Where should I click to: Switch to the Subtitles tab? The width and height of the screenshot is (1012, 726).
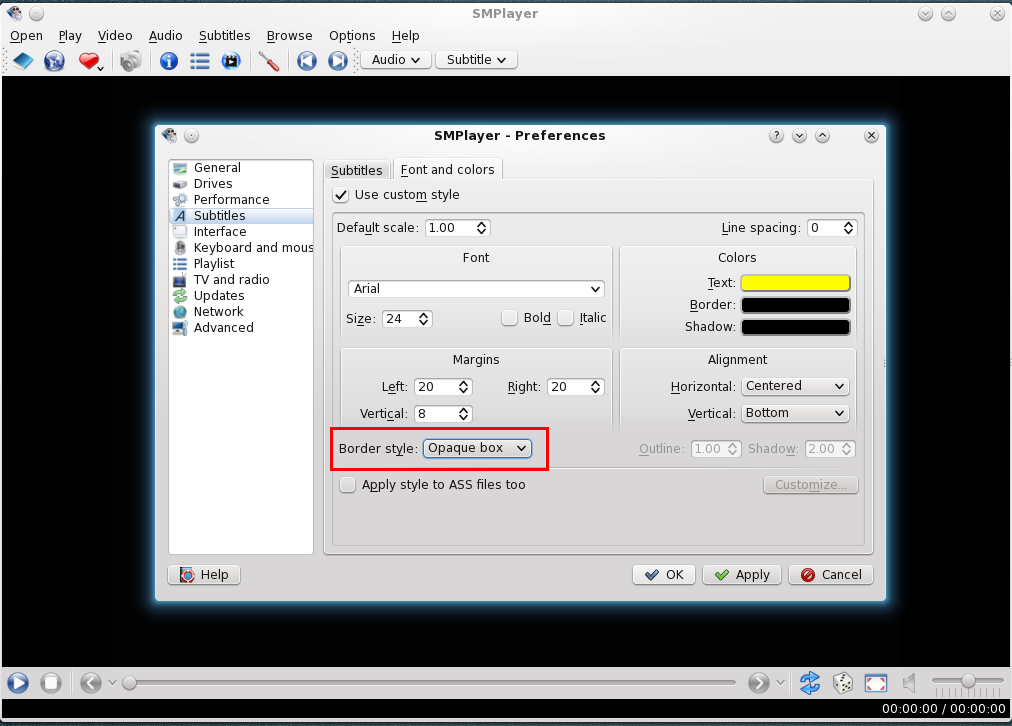(x=356, y=170)
